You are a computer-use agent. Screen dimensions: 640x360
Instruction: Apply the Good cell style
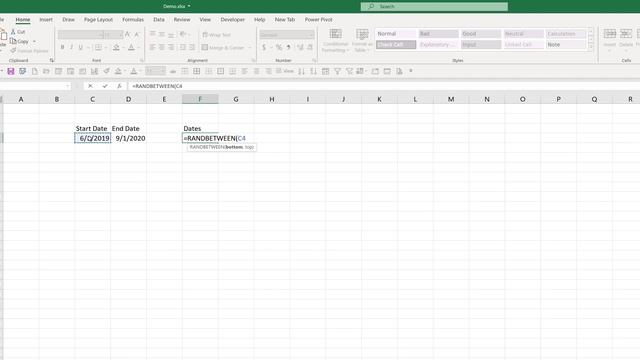(x=481, y=34)
